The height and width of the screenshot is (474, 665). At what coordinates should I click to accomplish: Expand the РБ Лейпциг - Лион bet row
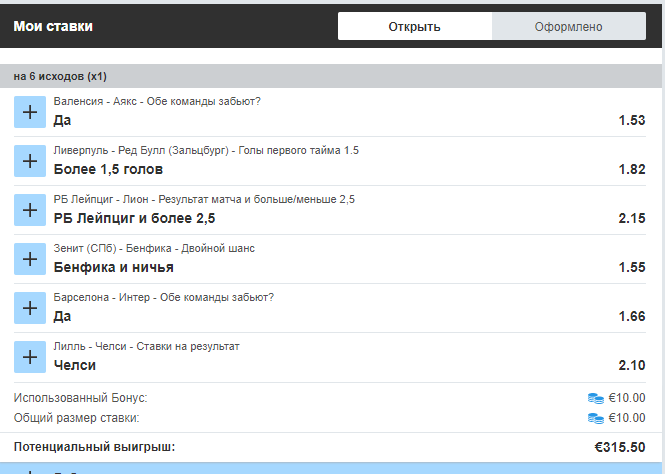30,210
